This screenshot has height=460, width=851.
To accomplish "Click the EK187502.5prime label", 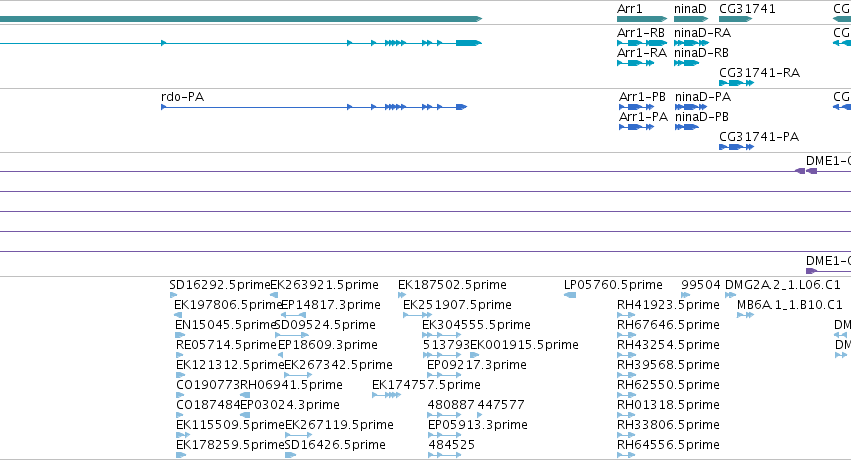I will [452, 285].
